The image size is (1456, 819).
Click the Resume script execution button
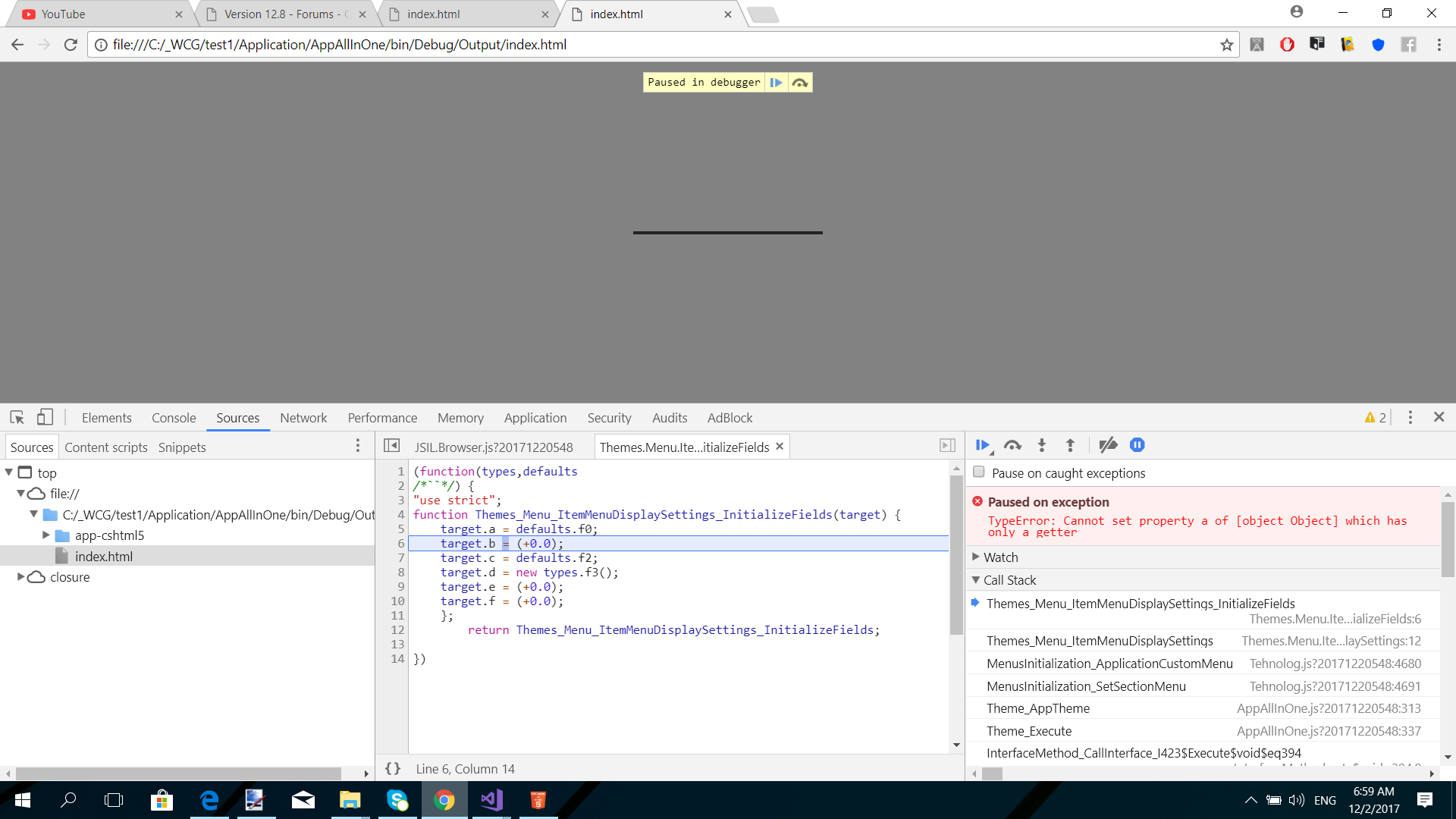[981, 444]
